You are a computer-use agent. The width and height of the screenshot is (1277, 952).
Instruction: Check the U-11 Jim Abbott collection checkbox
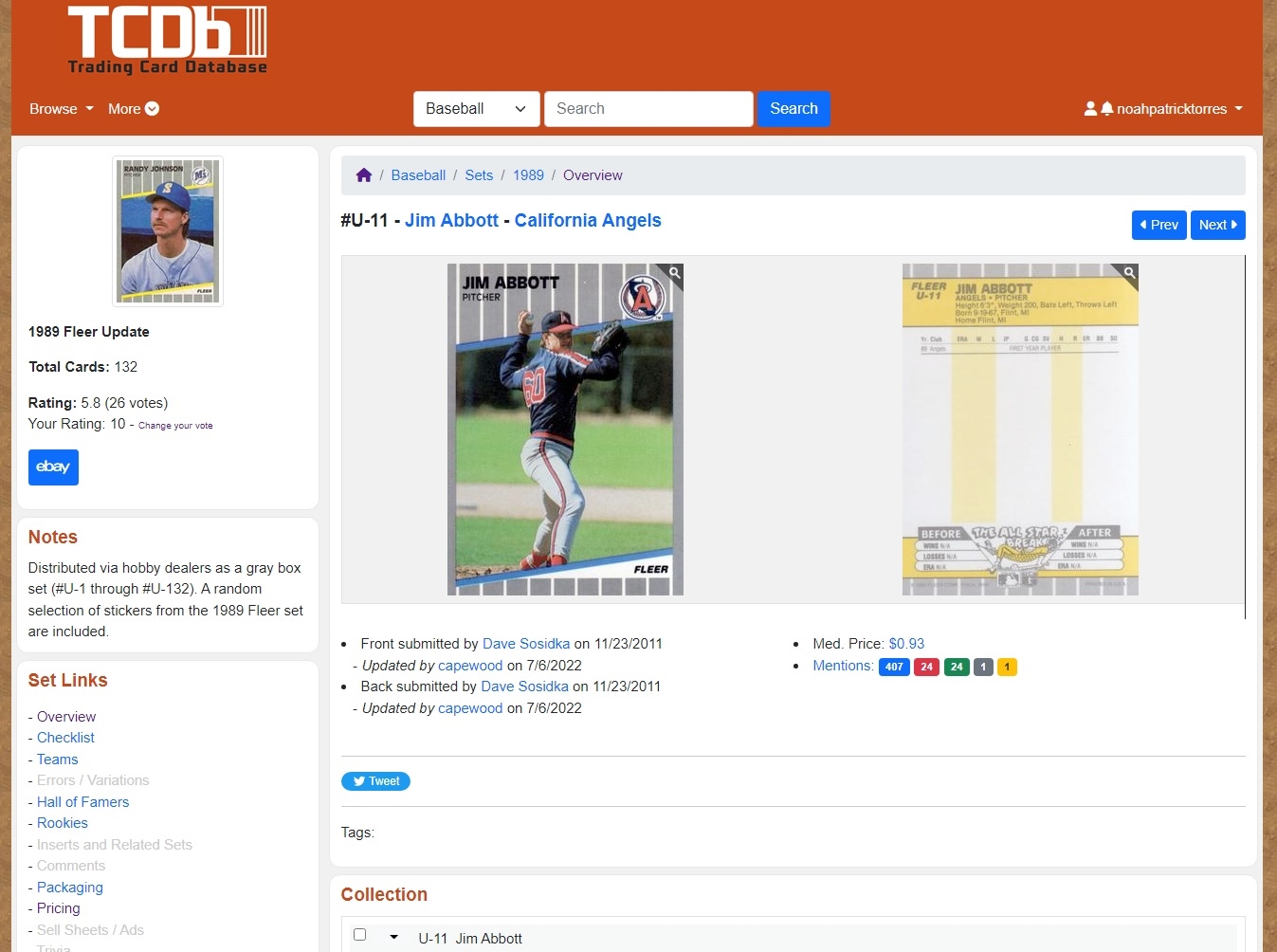(x=359, y=935)
